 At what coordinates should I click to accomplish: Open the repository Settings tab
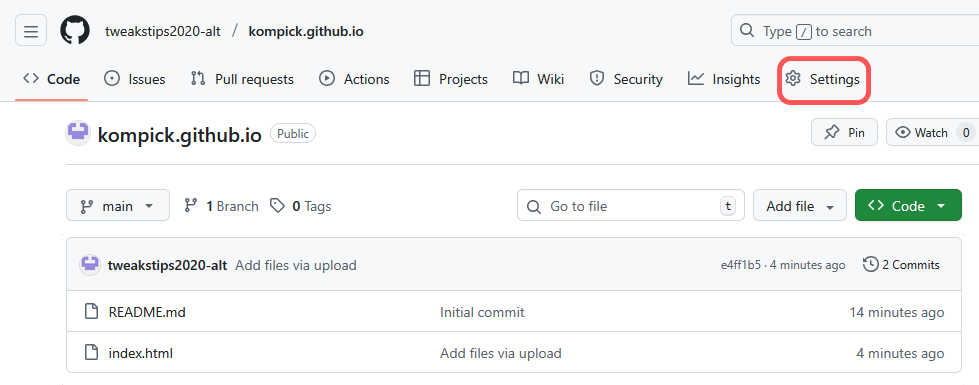coord(823,79)
